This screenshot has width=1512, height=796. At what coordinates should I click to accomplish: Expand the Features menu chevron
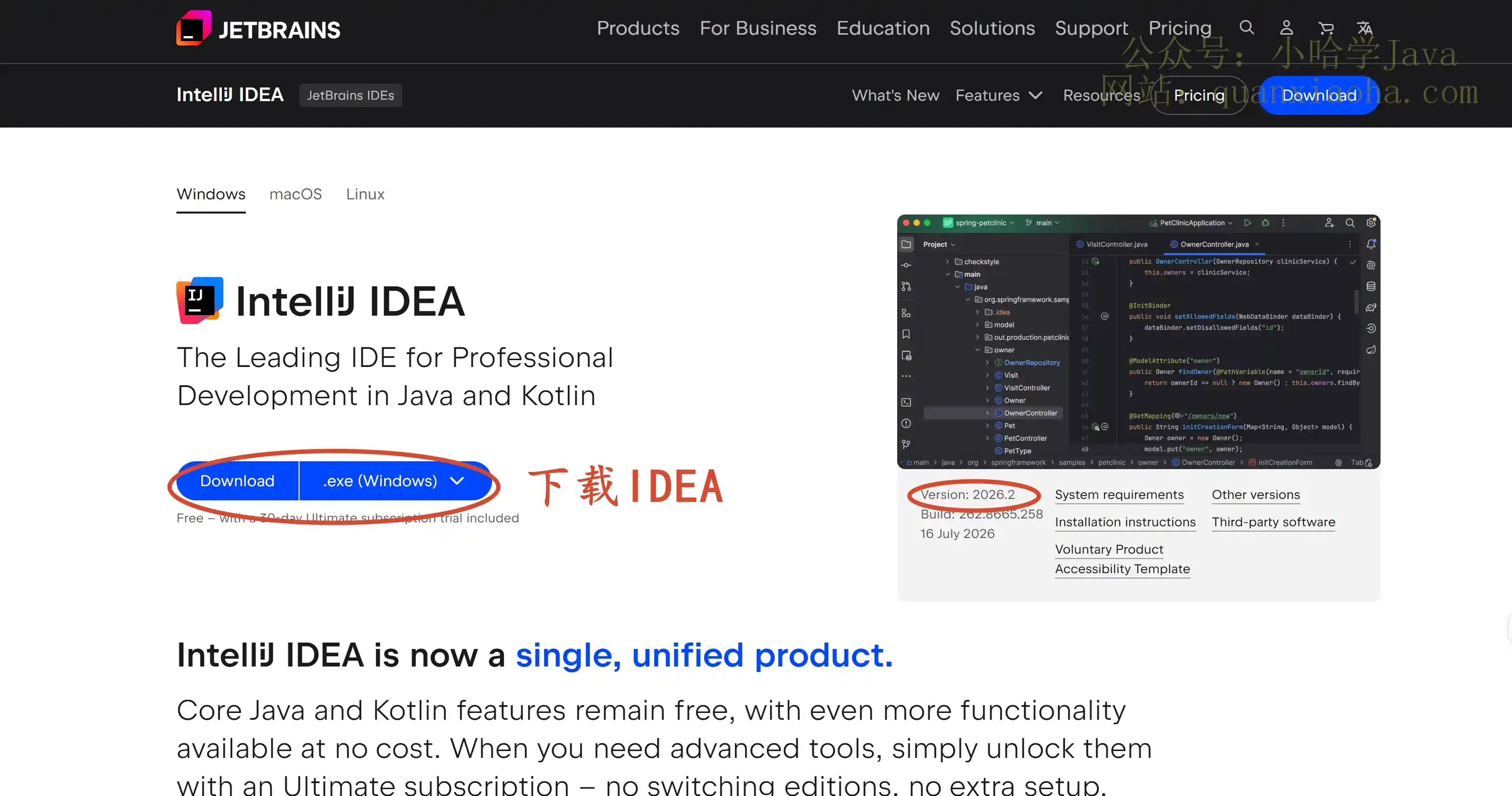pyautogui.click(x=1036, y=95)
